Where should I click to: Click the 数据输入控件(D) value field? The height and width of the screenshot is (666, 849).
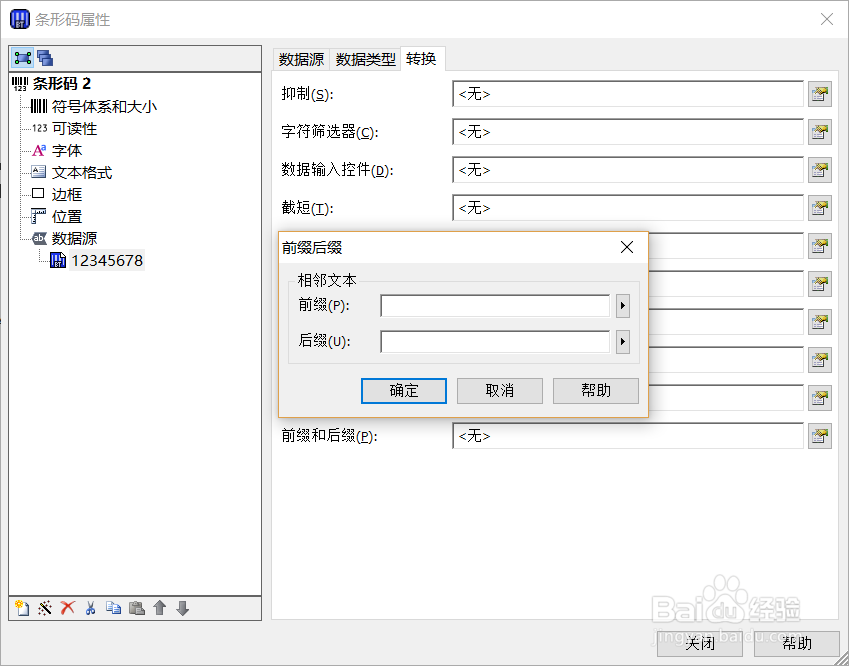(x=628, y=170)
